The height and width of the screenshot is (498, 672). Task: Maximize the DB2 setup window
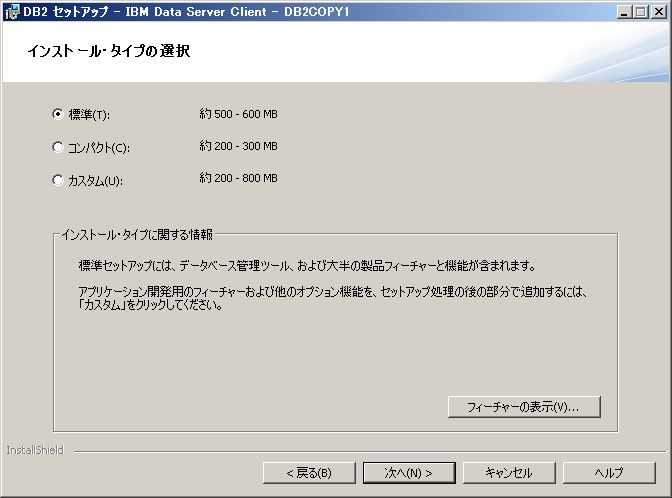tap(641, 12)
